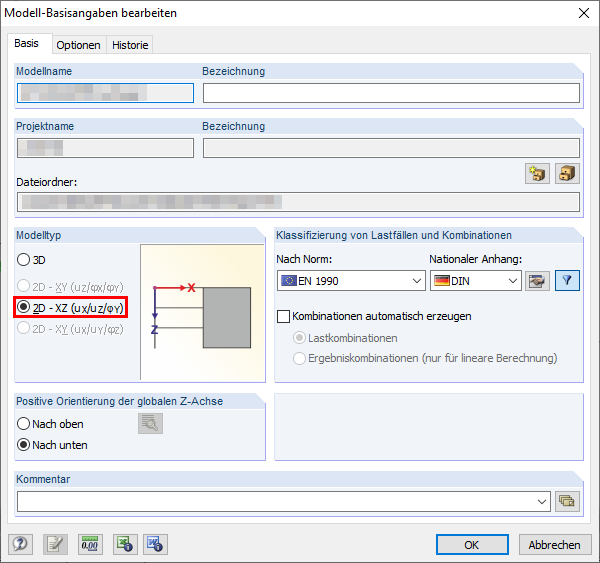
Task: Choose Nach unten Z-axis orientation
Action: point(52,445)
